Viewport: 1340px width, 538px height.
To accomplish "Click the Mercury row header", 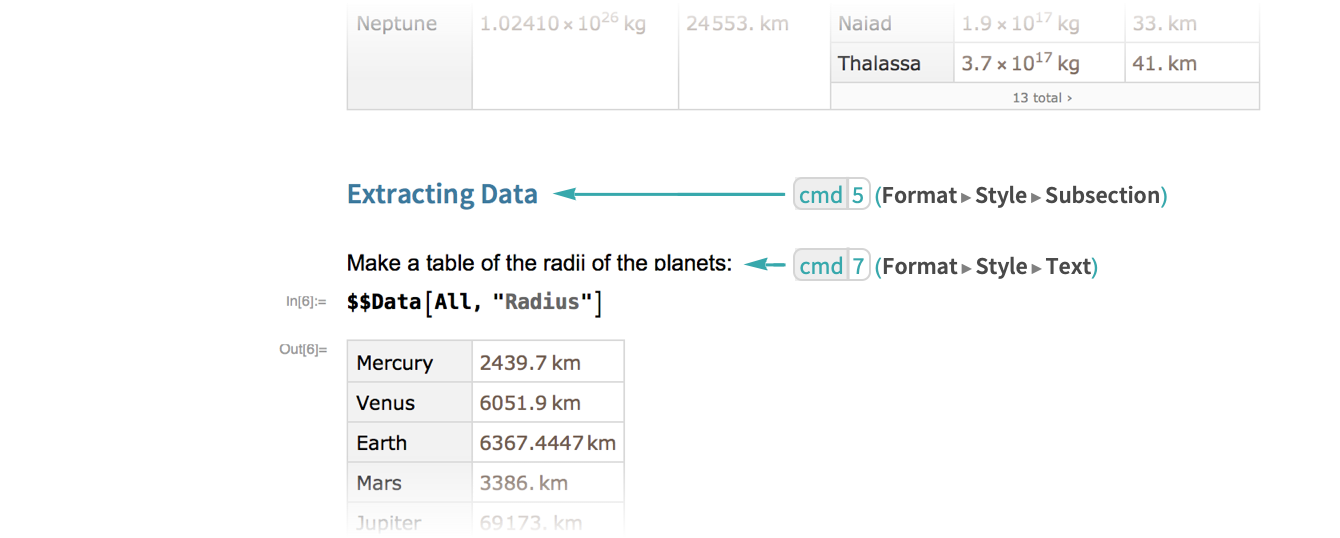I will point(395,363).
